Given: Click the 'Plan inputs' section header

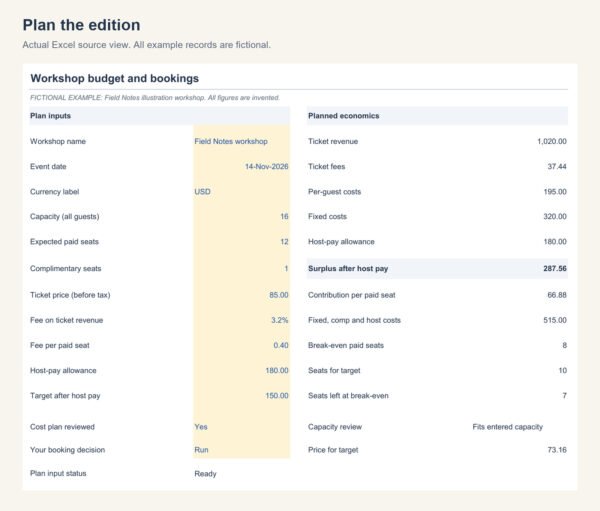Looking at the screenshot, I should pos(160,116).
